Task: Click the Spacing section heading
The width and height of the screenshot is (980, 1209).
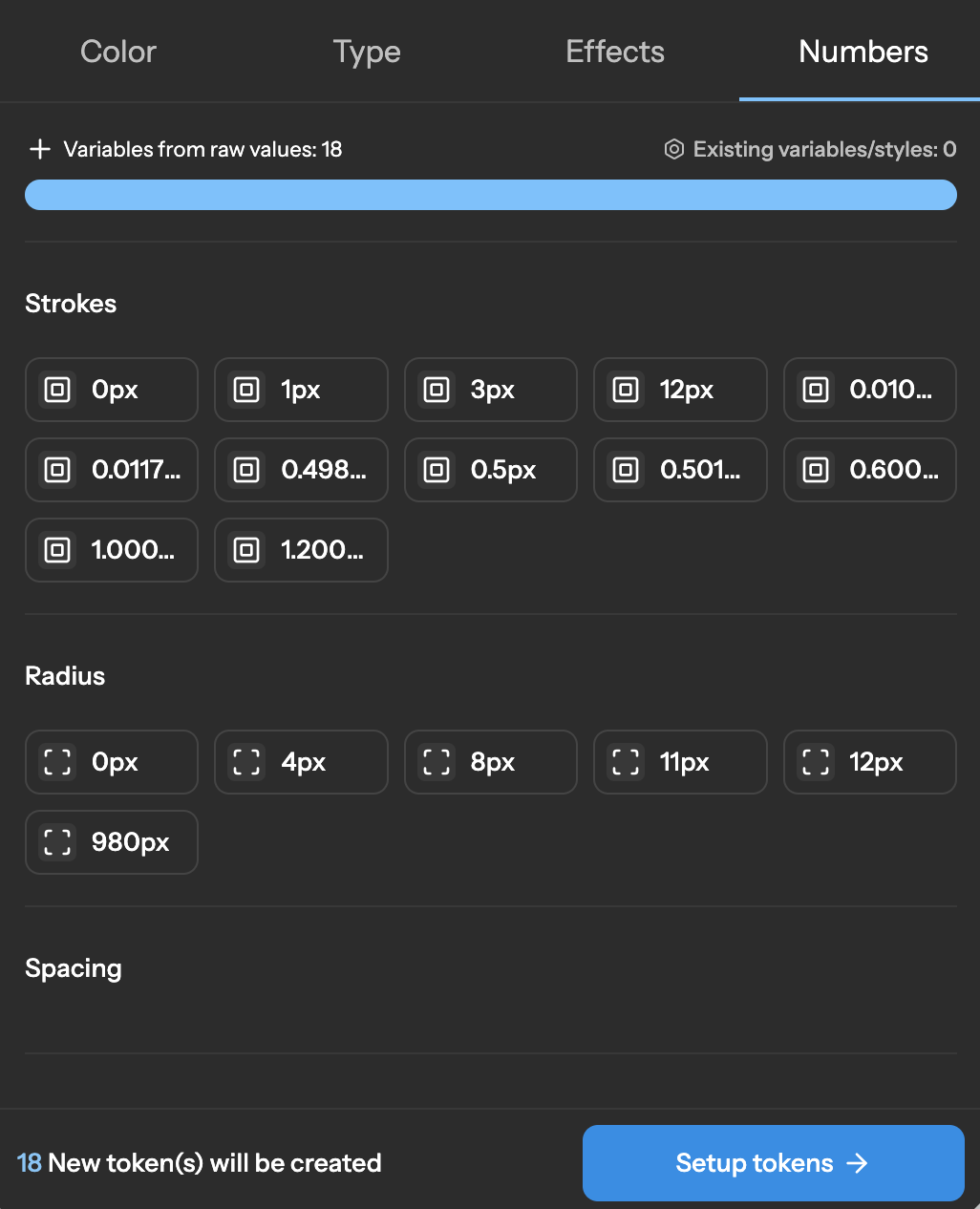Action: coord(74,968)
